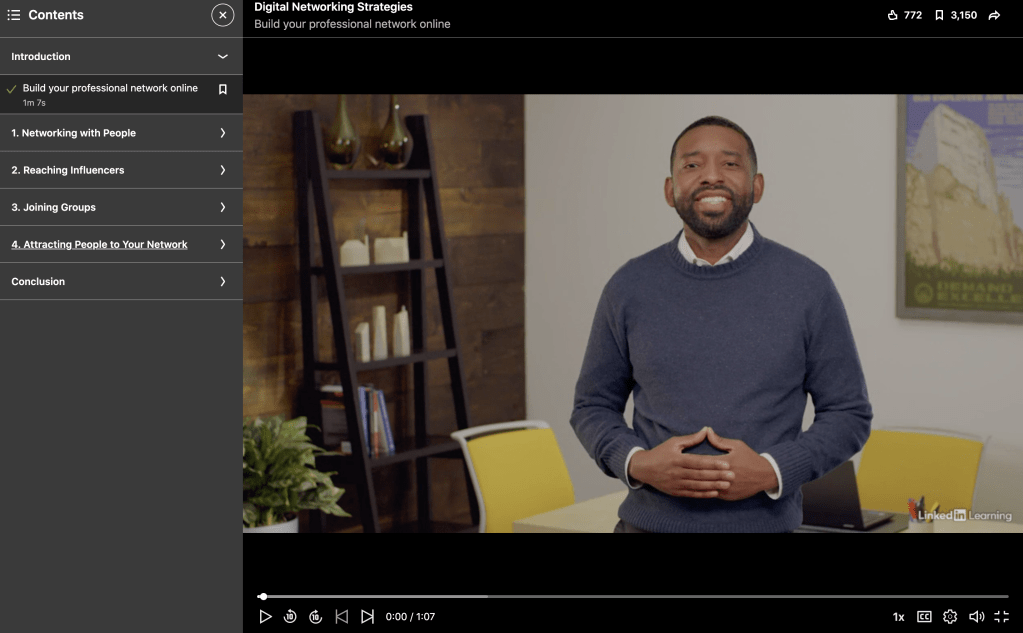The width and height of the screenshot is (1023, 633).
Task: Like the course with thumbs-up icon
Action: point(893,15)
